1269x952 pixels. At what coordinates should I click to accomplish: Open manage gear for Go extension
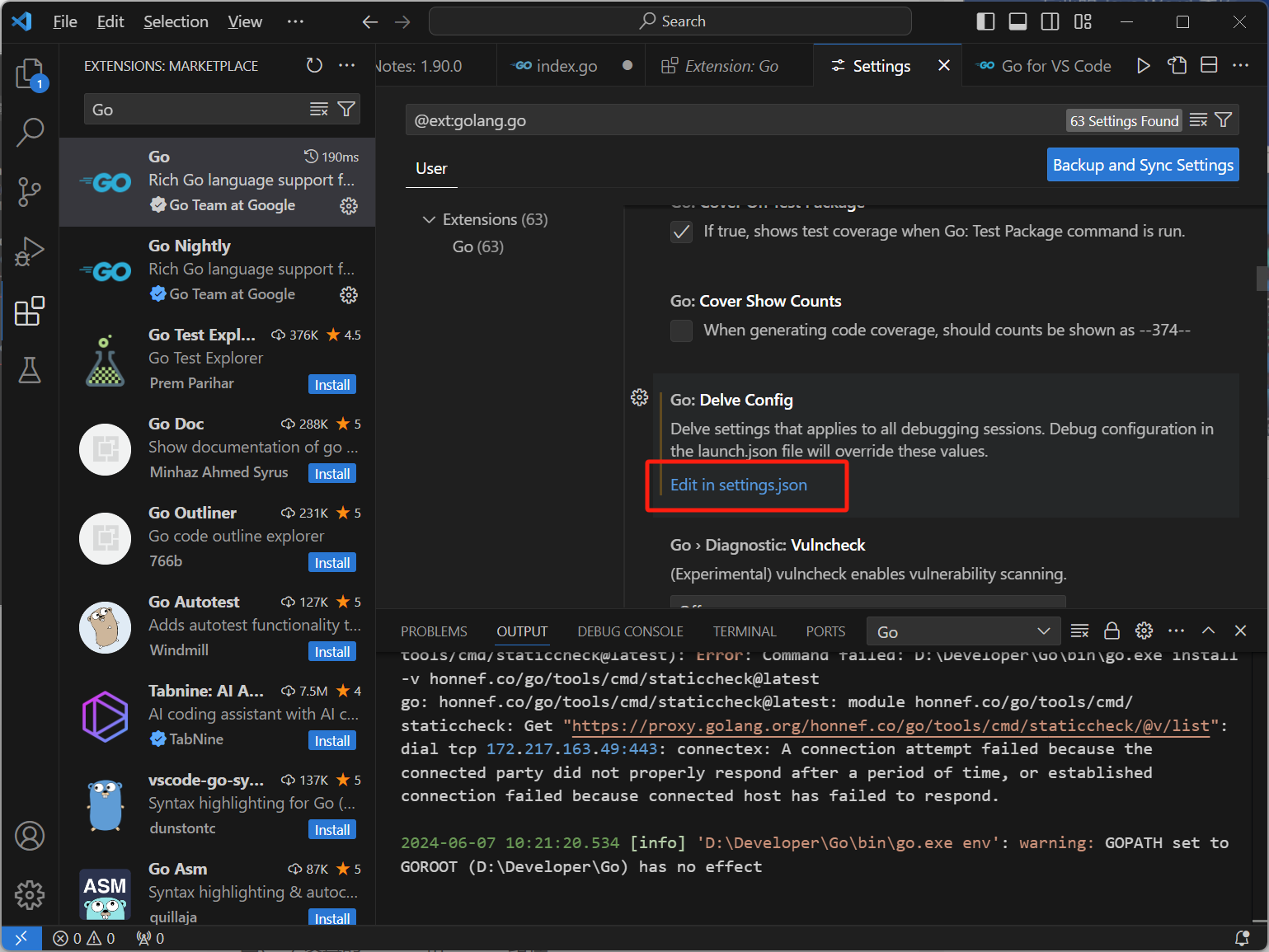349,205
